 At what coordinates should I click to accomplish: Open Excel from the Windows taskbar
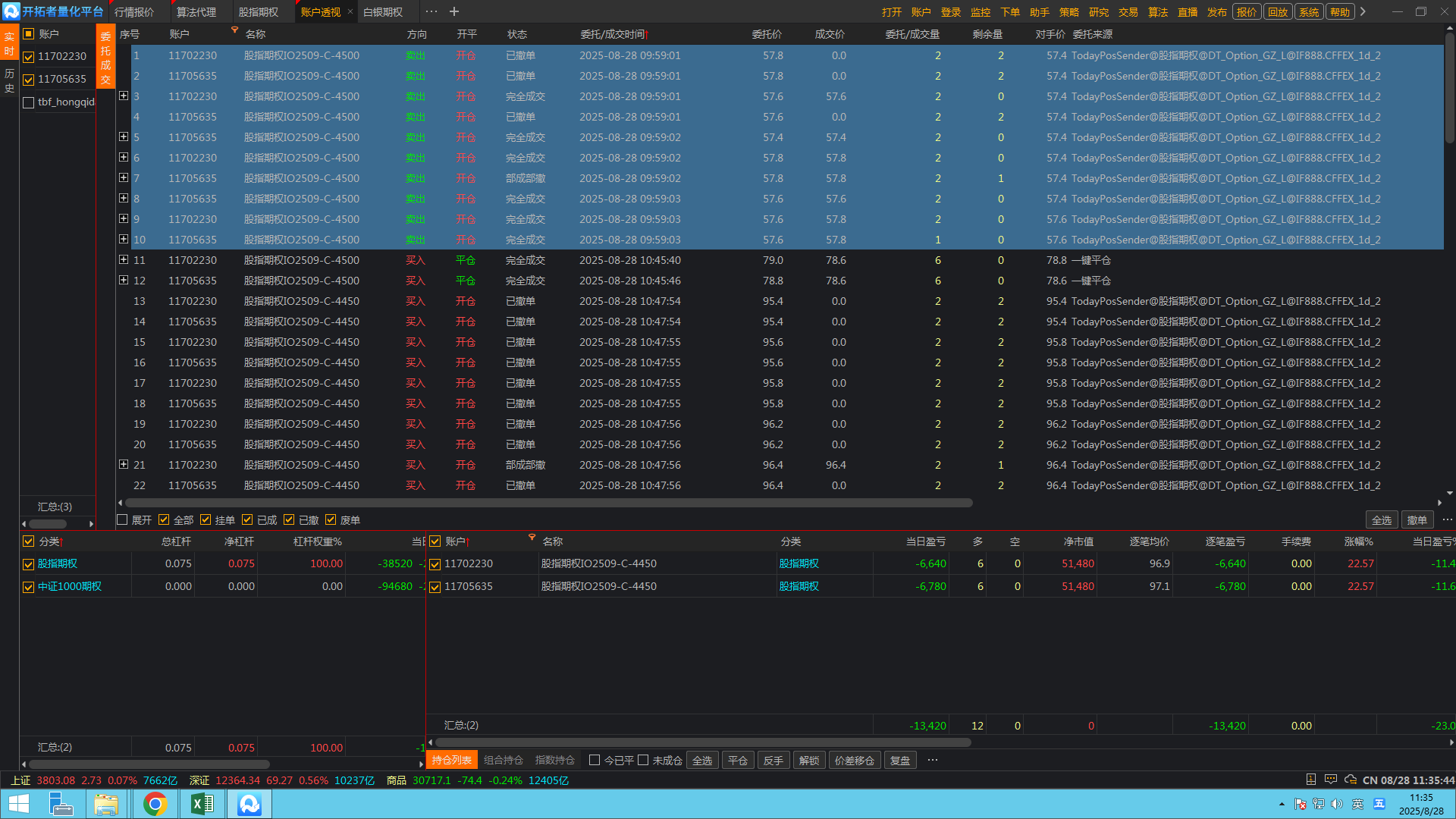coord(202,804)
